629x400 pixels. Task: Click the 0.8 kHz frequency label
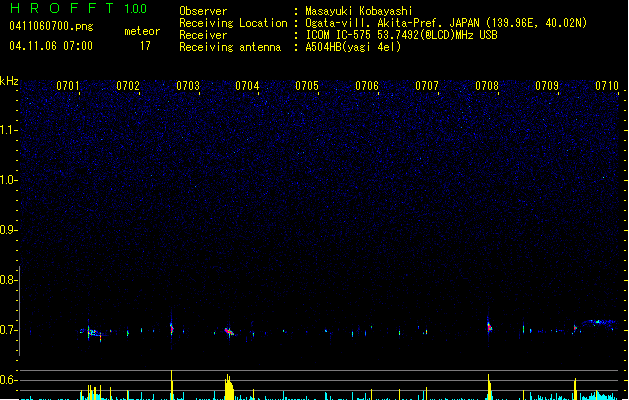pos(8,280)
